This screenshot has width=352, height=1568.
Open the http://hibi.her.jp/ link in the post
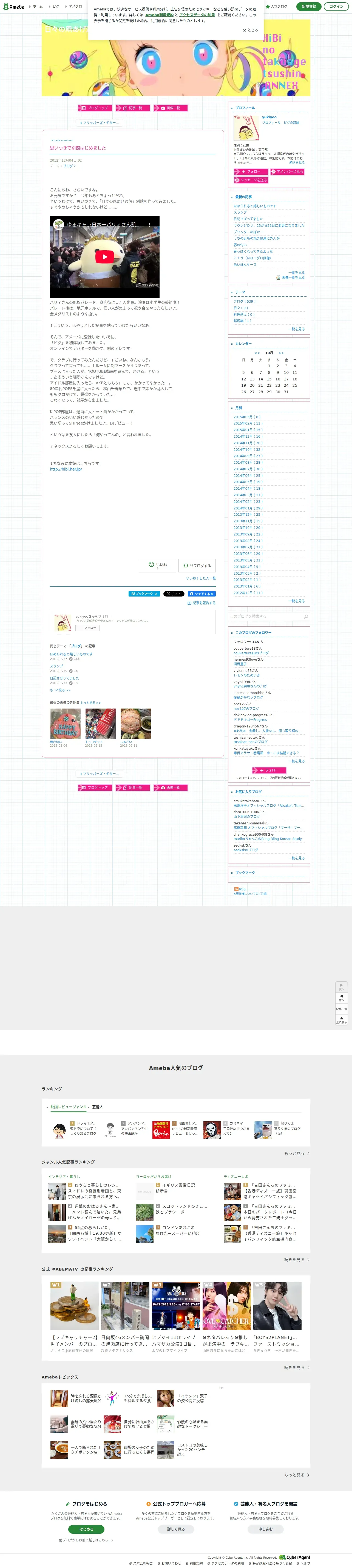click(66, 469)
